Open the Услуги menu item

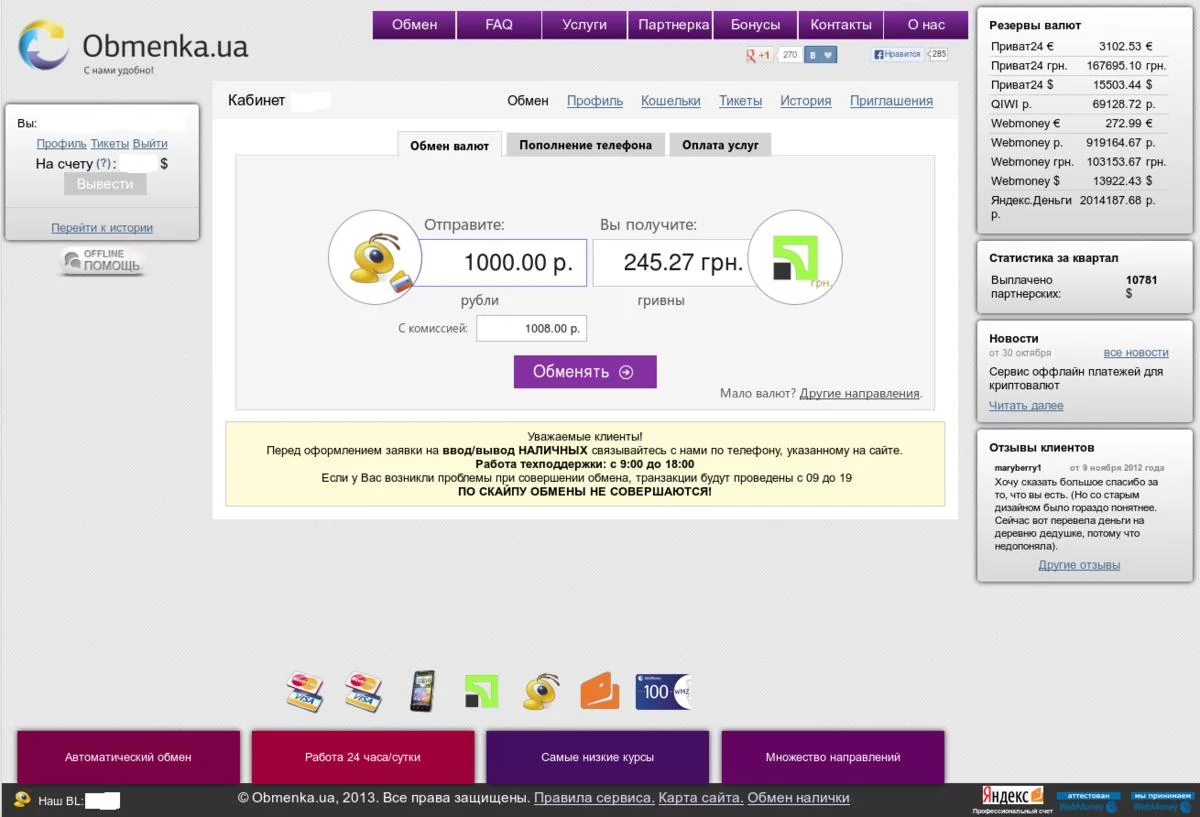[585, 25]
